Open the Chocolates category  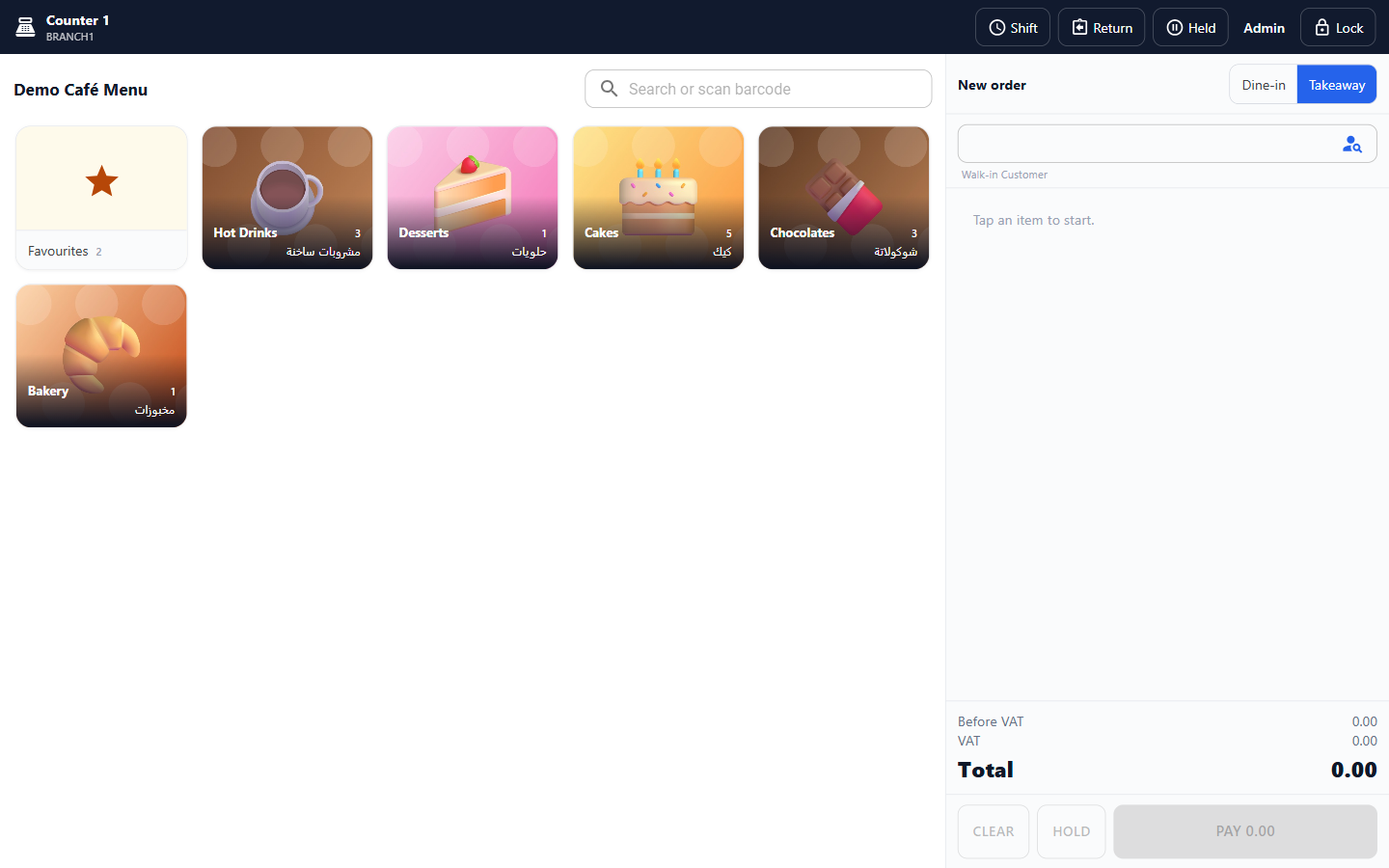pyautogui.click(x=844, y=198)
